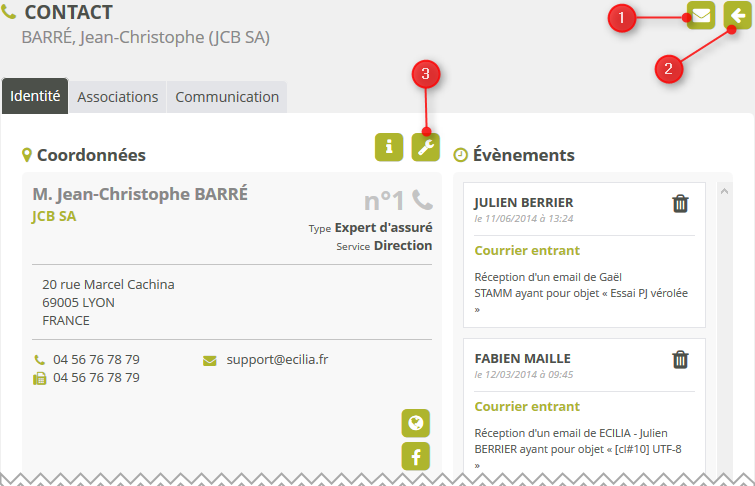
Task: Click the Facebook icon
Action: pyautogui.click(x=415, y=457)
